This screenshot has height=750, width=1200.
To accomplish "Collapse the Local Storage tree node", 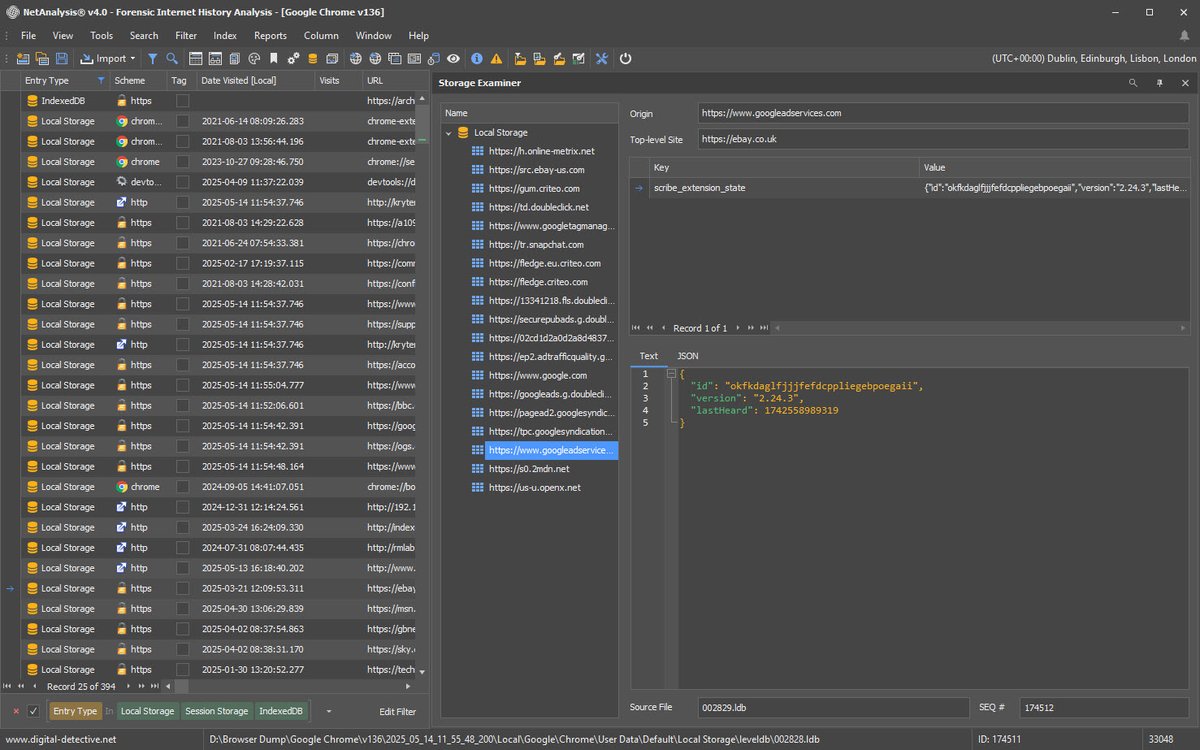I will [x=449, y=133].
